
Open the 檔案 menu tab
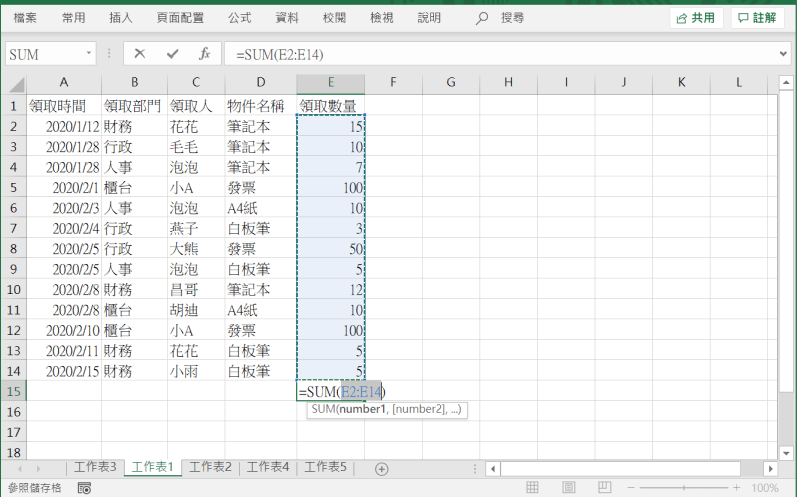tap(25, 18)
